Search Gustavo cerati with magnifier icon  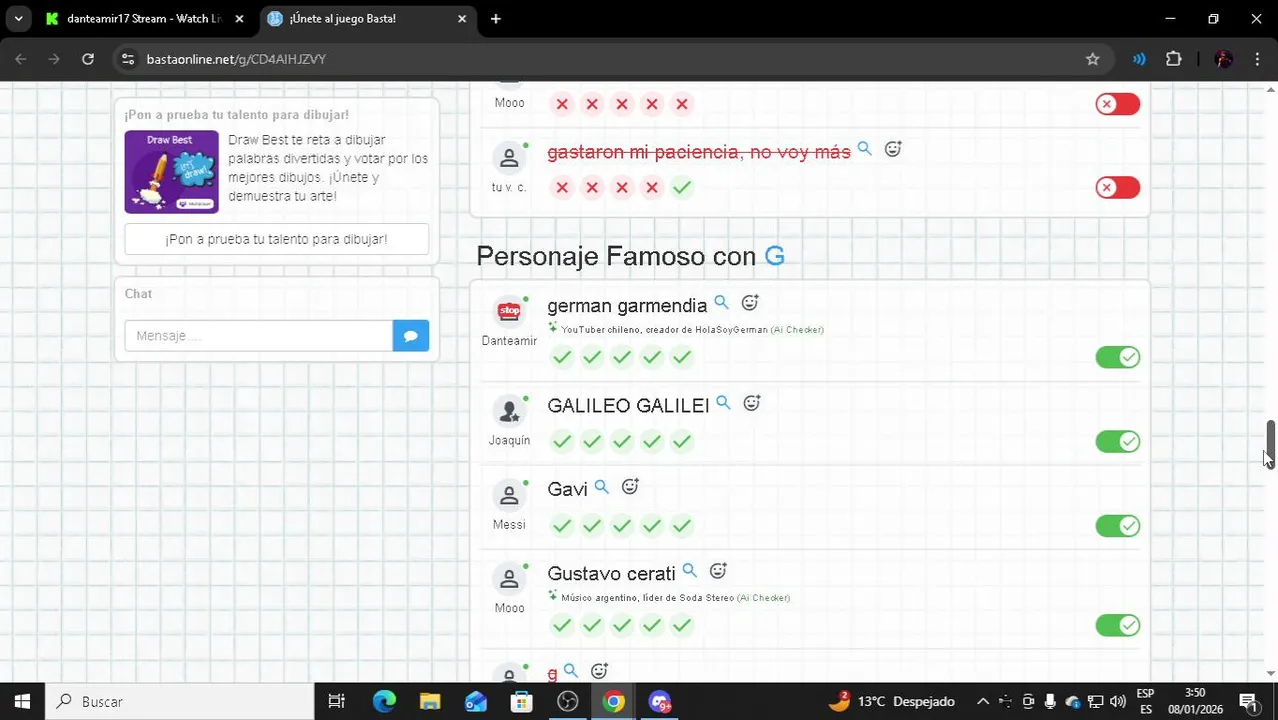point(689,571)
